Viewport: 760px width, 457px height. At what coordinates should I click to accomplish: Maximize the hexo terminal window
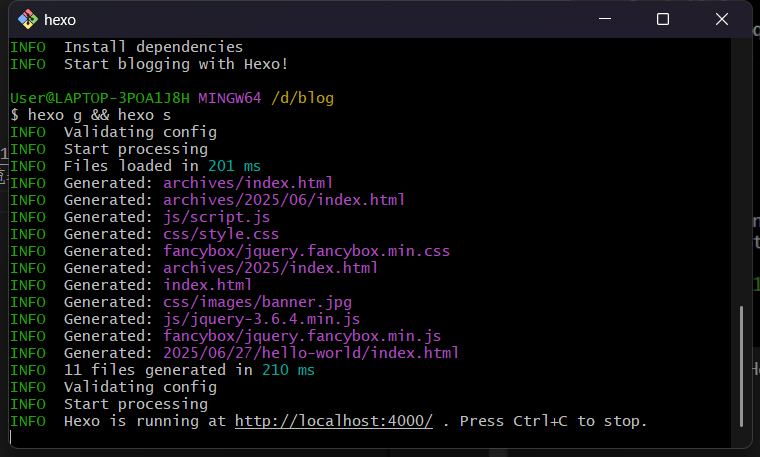(x=663, y=19)
